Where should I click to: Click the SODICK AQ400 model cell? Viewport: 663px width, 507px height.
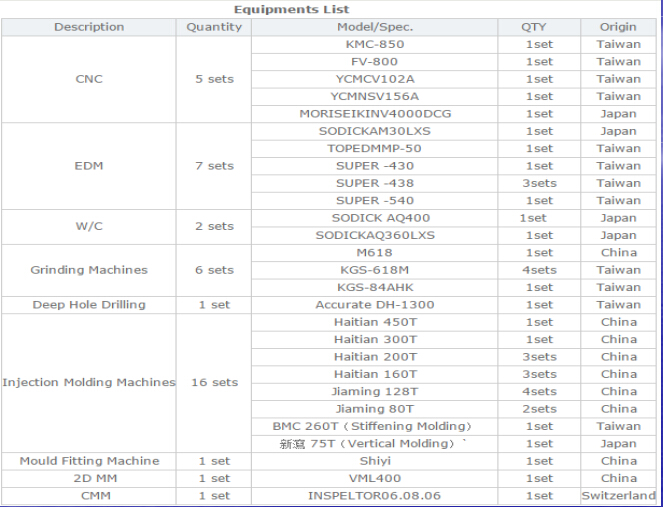(x=375, y=218)
